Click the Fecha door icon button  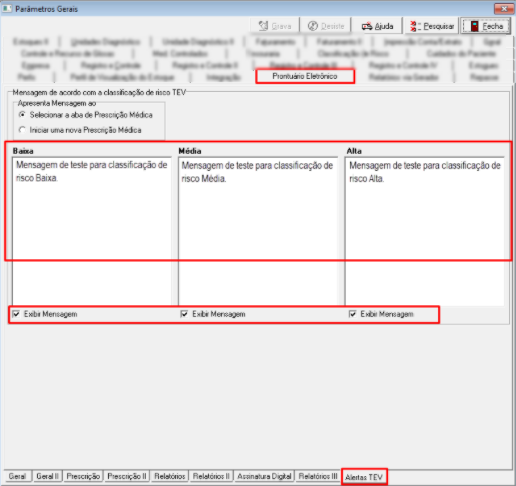[486, 26]
